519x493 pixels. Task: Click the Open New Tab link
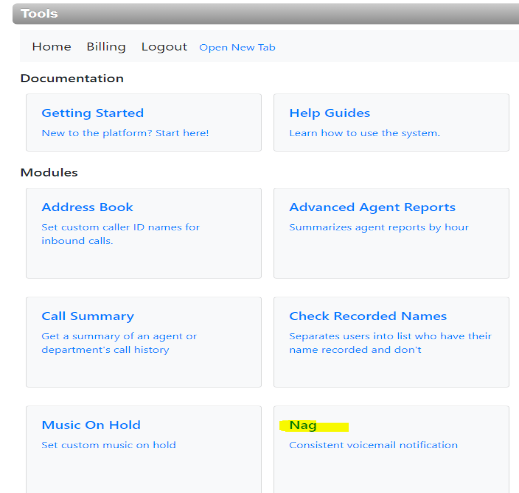click(x=237, y=48)
